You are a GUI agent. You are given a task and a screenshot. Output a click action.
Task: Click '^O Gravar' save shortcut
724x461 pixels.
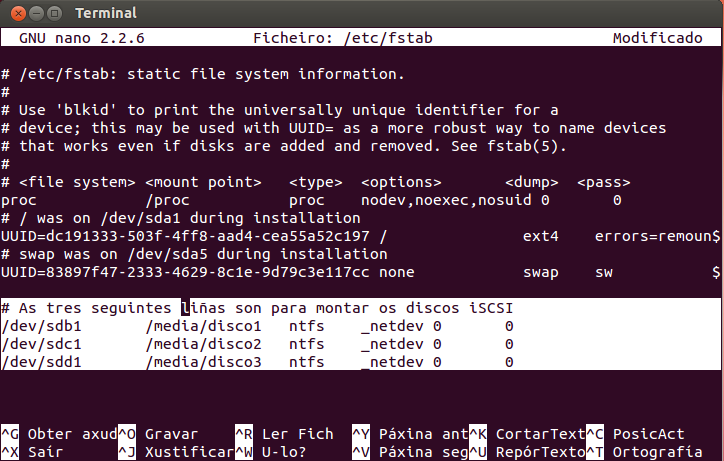coord(157,434)
